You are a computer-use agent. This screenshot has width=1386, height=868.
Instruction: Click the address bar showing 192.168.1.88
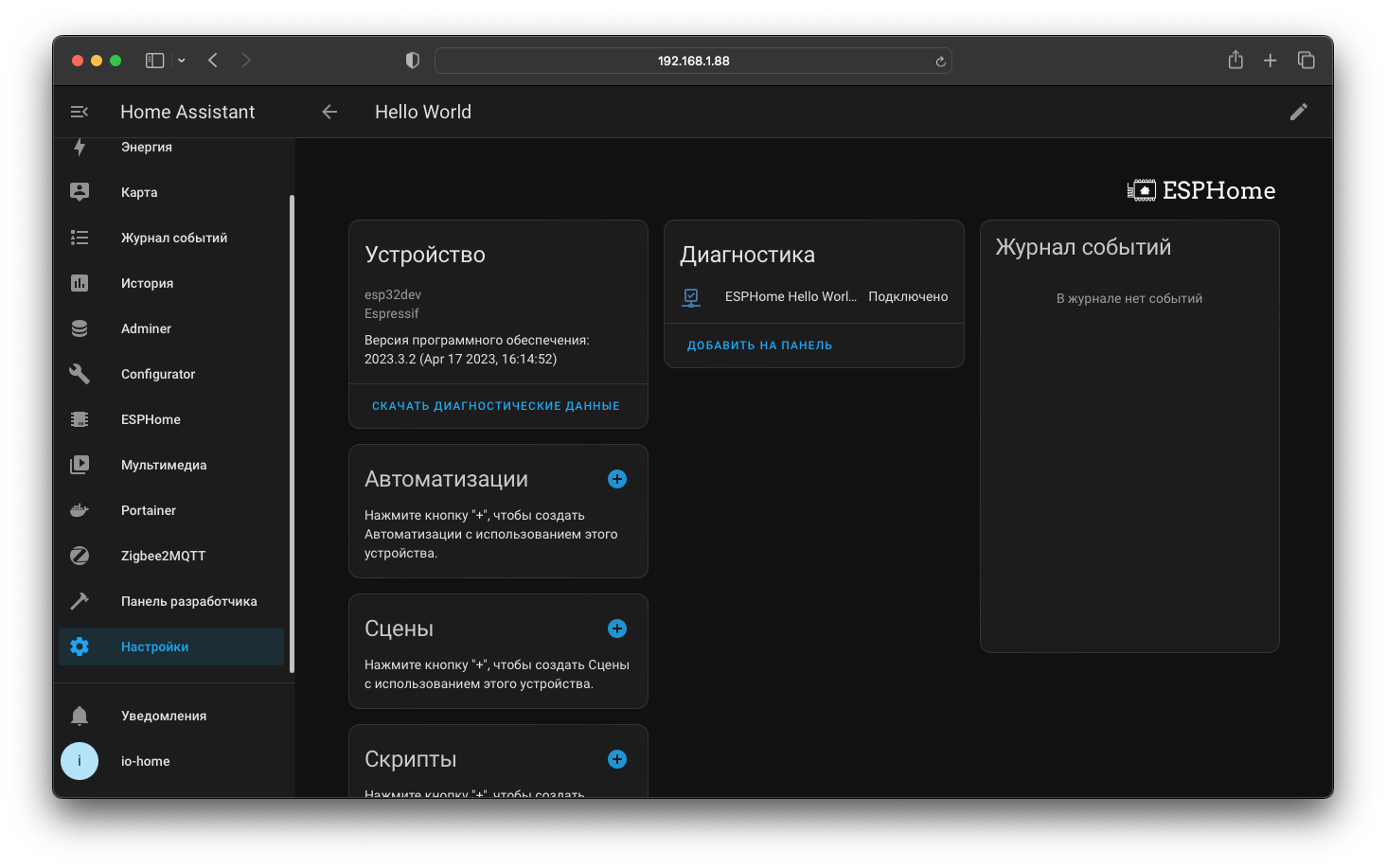[693, 60]
